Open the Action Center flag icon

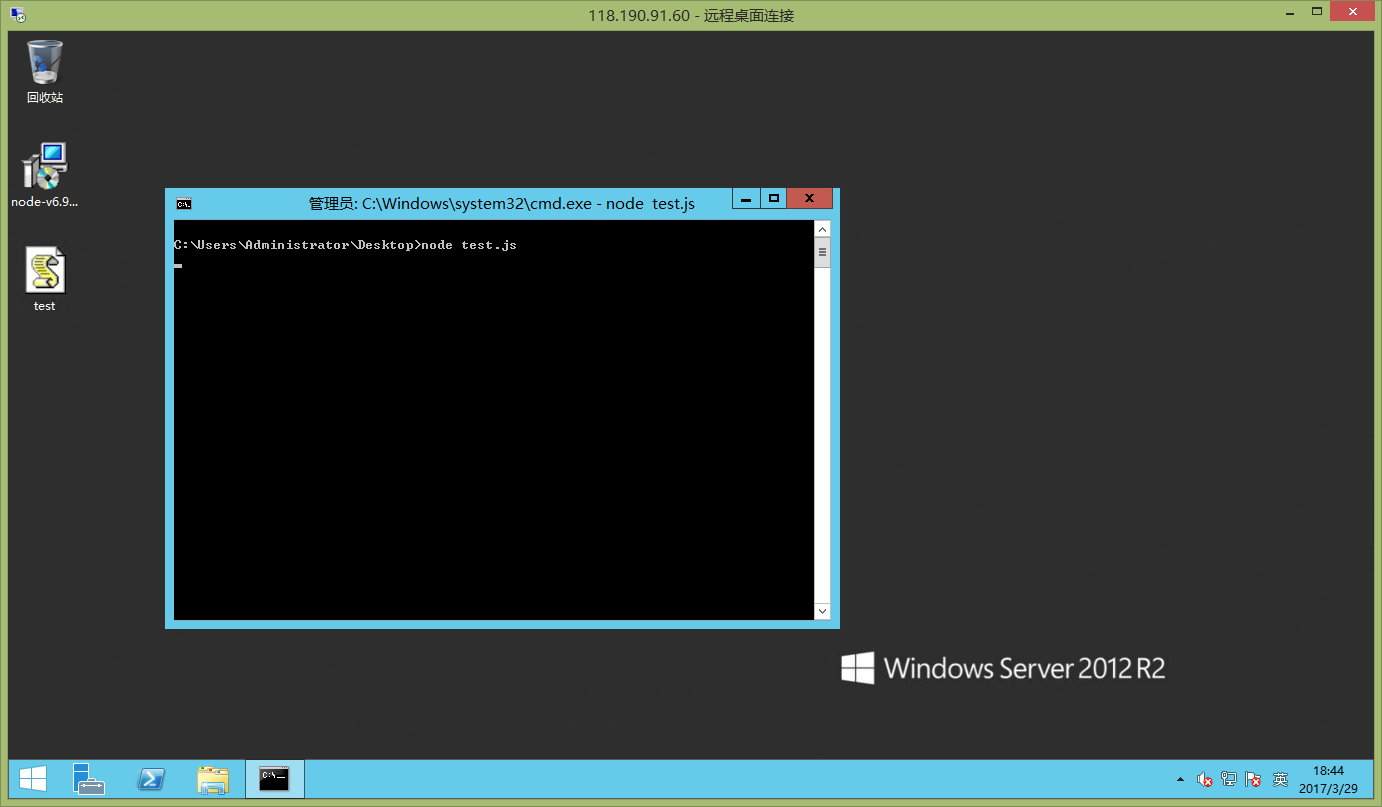[1253, 780]
